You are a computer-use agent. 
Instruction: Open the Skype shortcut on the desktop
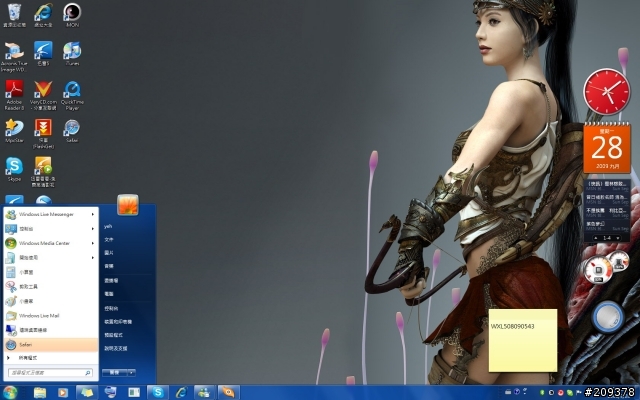pos(14,169)
